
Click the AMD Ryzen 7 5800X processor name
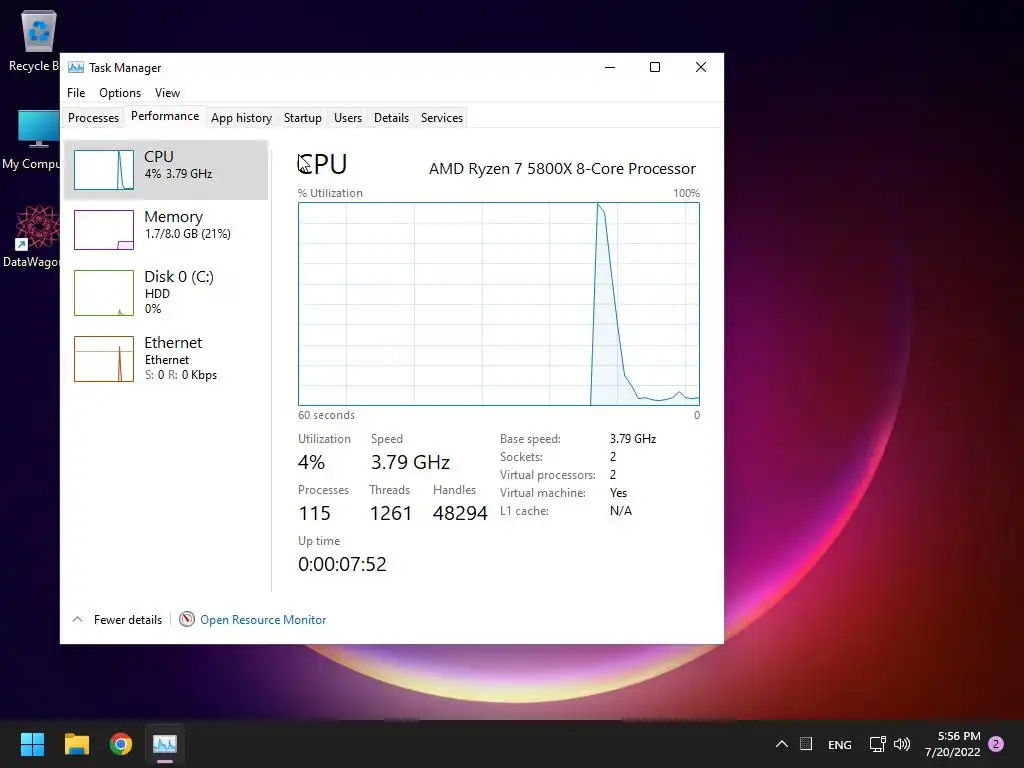(x=562, y=168)
